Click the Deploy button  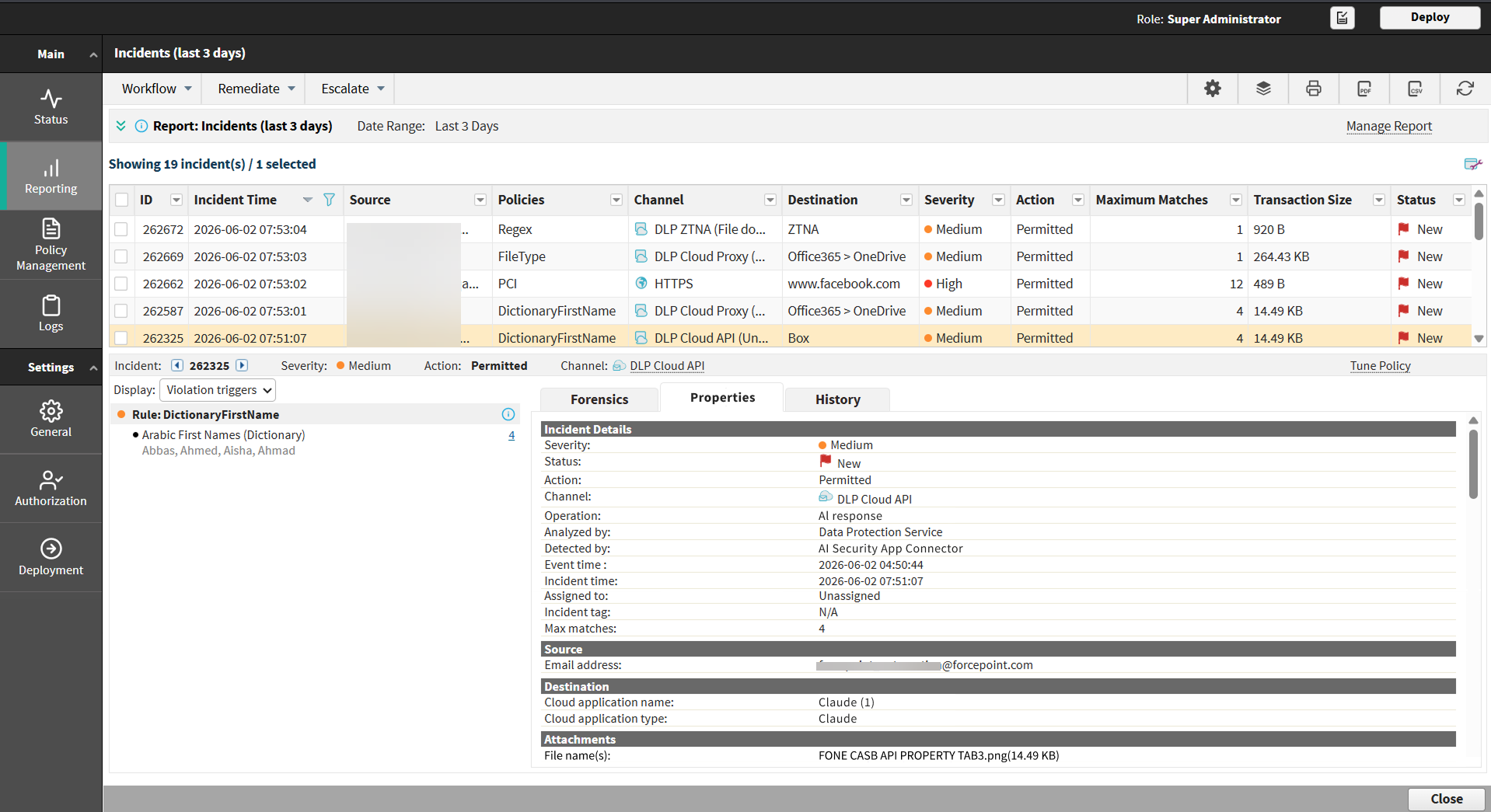[1430, 17]
